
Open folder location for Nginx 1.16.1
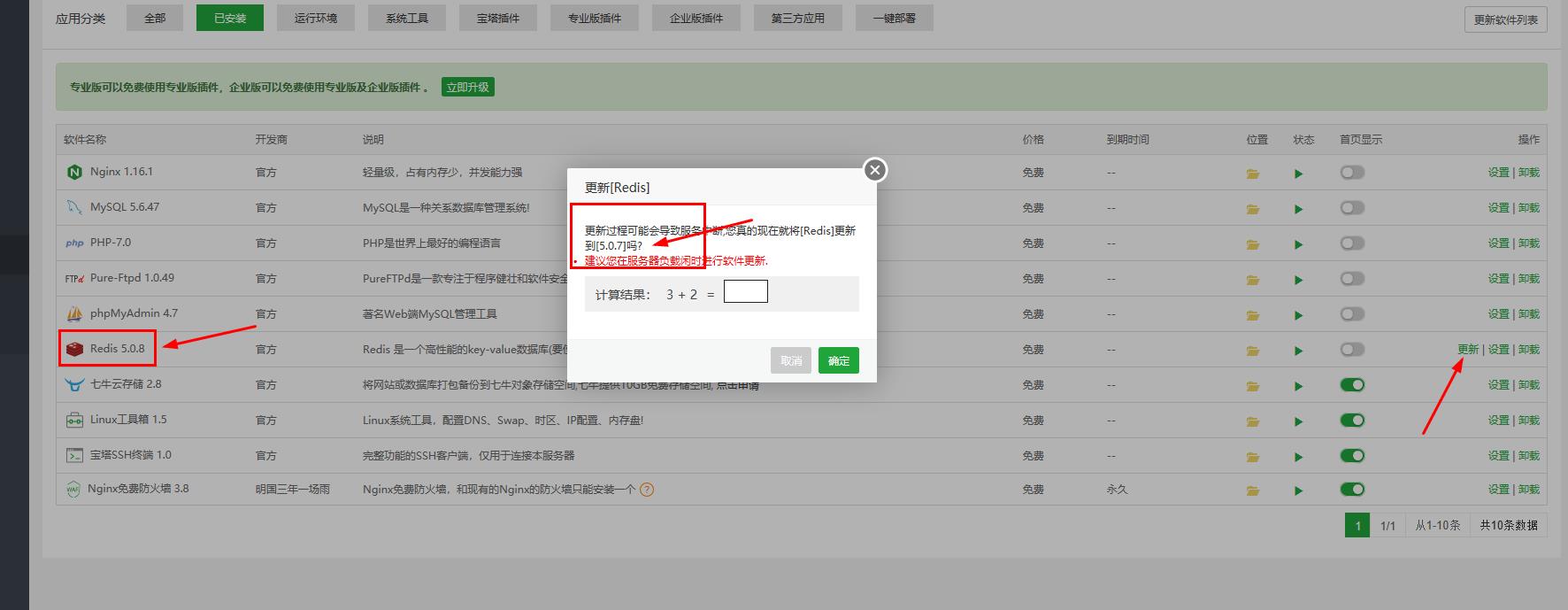1253,174
